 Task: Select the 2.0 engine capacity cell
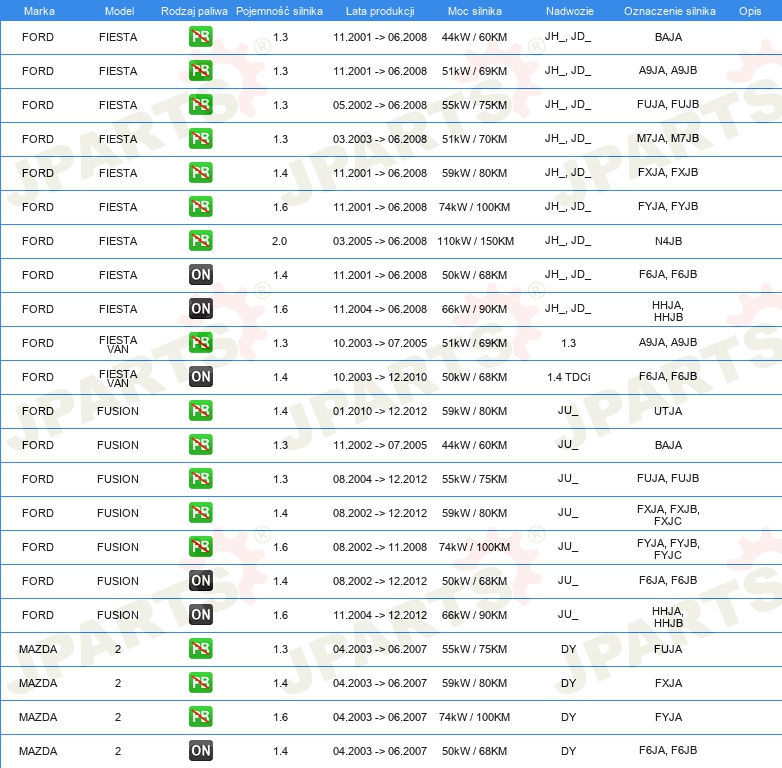pyautogui.click(x=279, y=241)
